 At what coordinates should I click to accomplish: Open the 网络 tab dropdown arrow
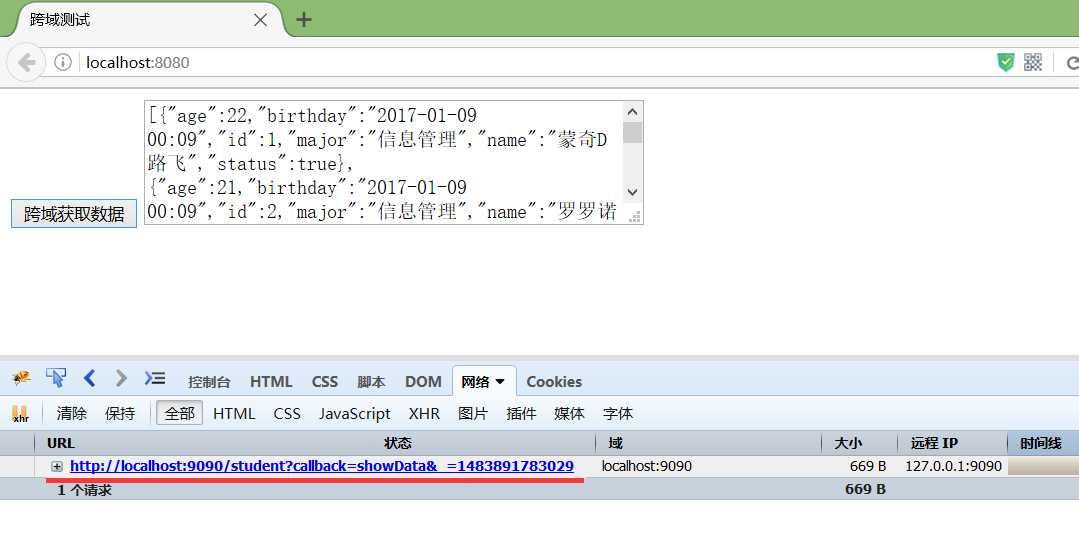click(x=500, y=381)
